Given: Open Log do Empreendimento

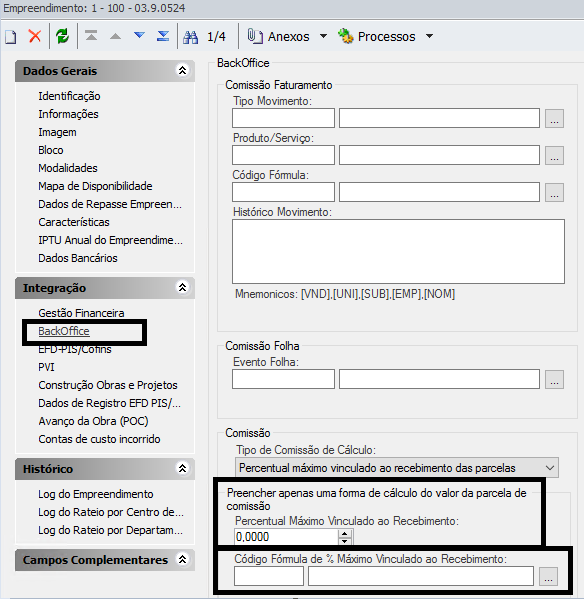Looking at the screenshot, I should click(x=96, y=494).
